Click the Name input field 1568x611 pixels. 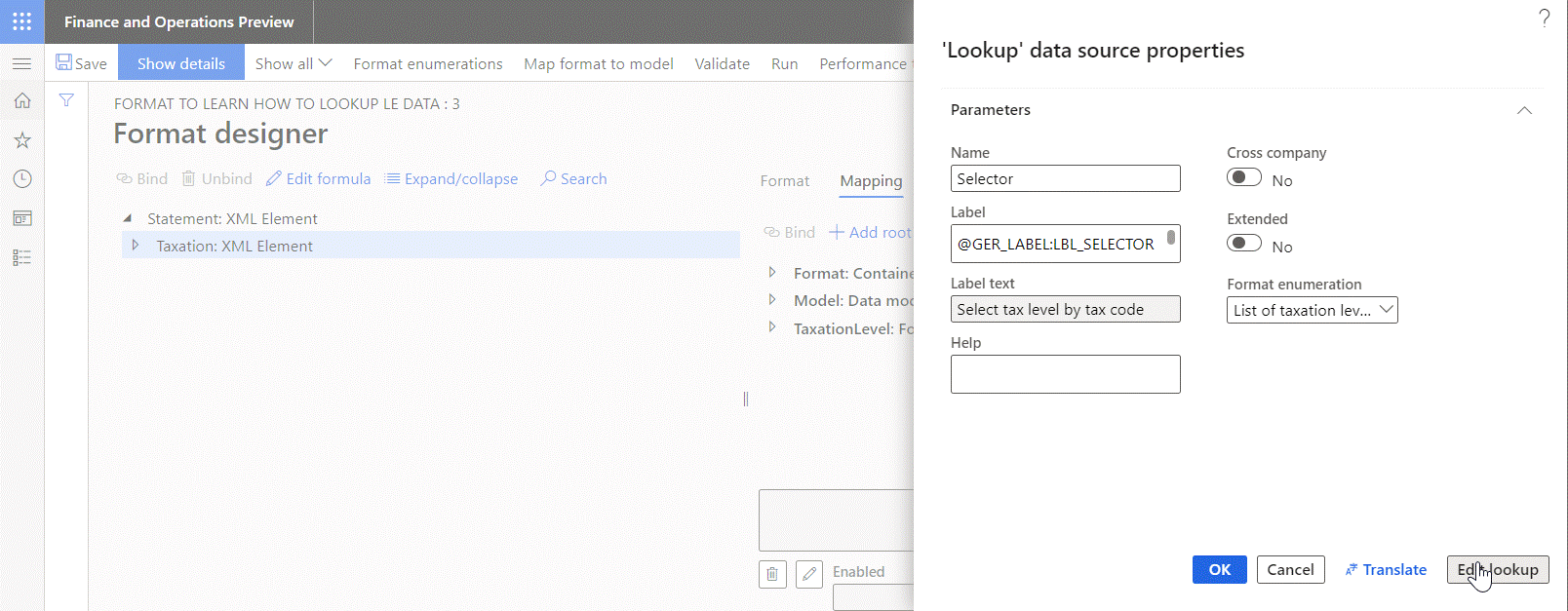(1066, 178)
